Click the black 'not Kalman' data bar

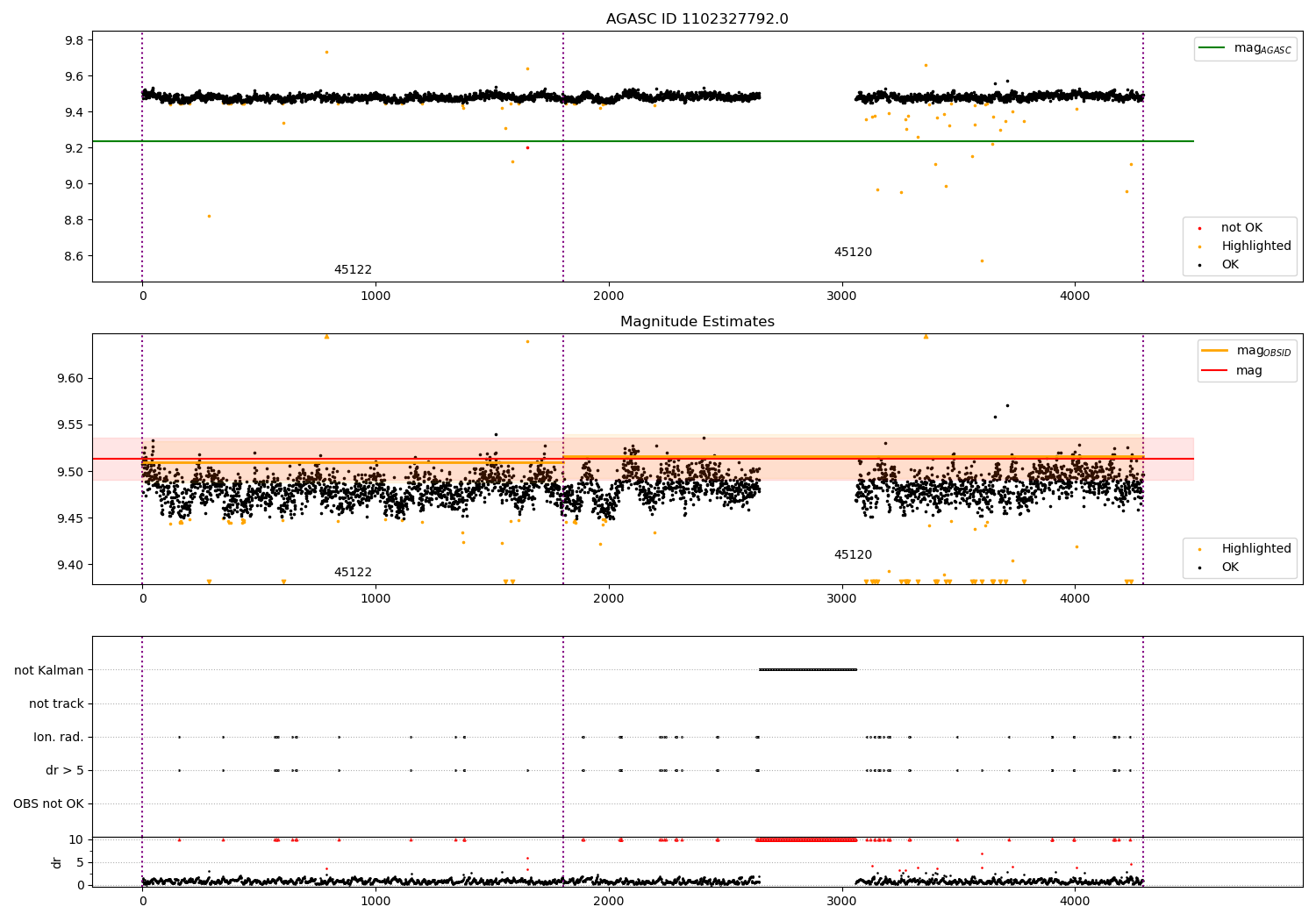[x=807, y=670]
